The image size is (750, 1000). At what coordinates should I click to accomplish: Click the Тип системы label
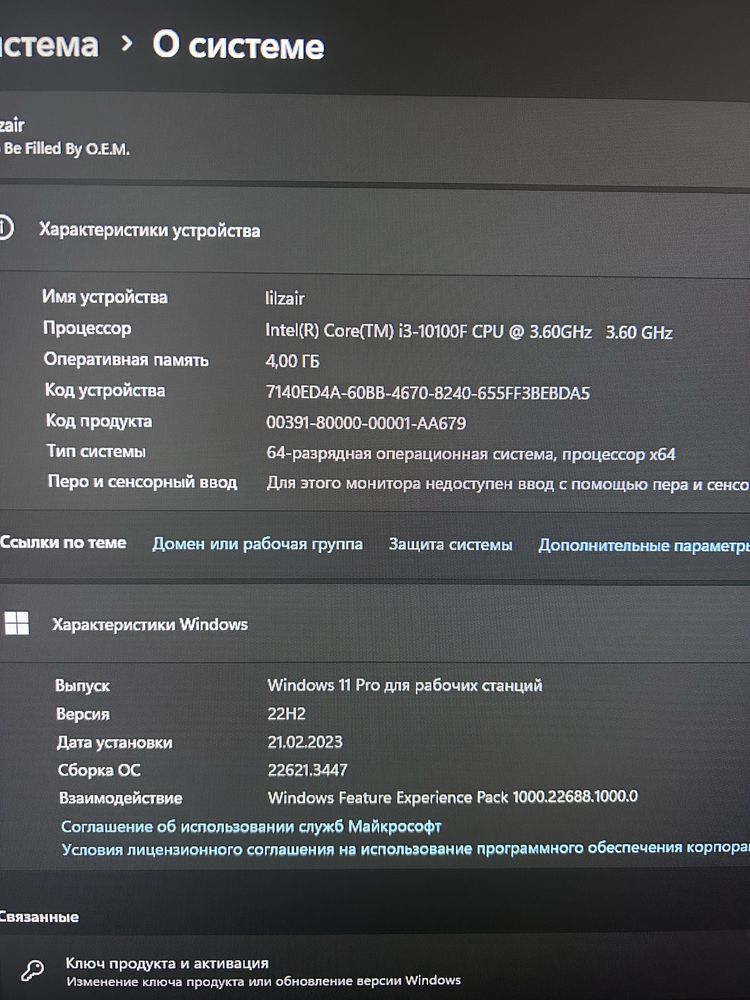[x=96, y=451]
